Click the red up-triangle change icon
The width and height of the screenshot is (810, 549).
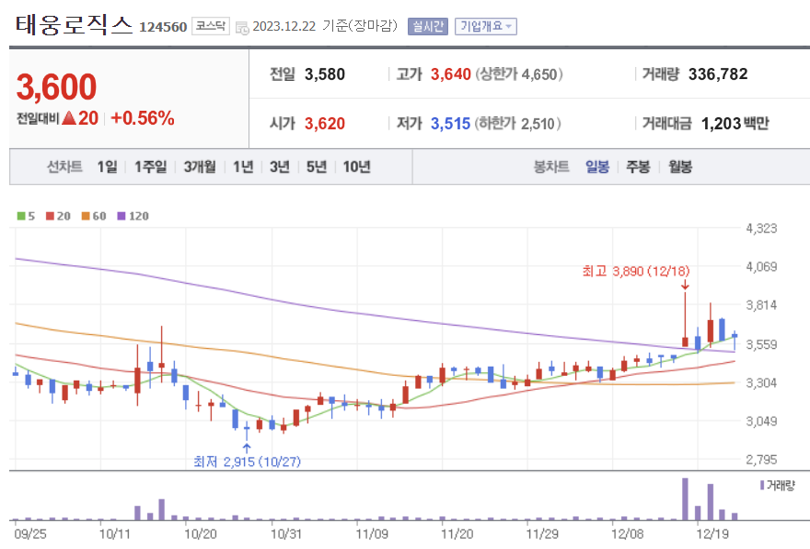coord(69,118)
